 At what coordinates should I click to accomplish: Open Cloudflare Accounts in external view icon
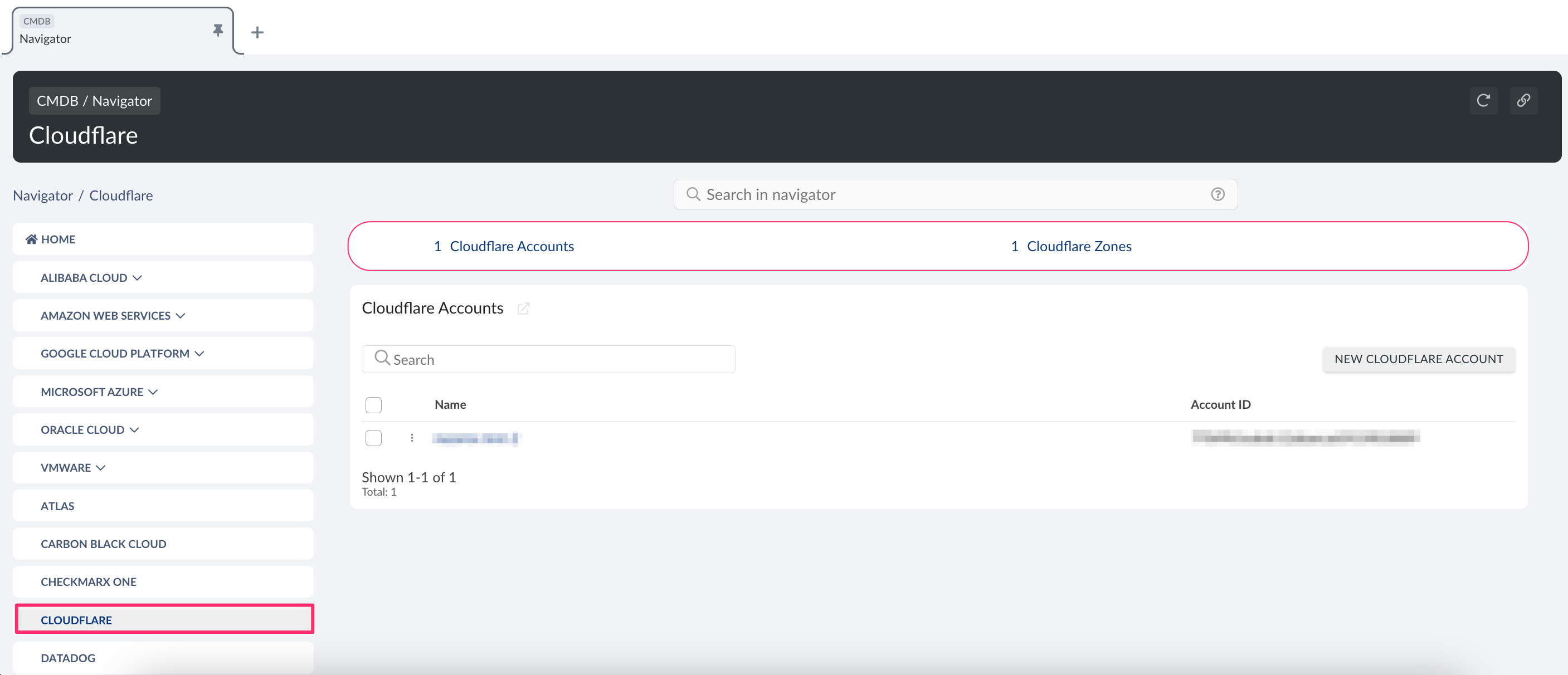523,309
